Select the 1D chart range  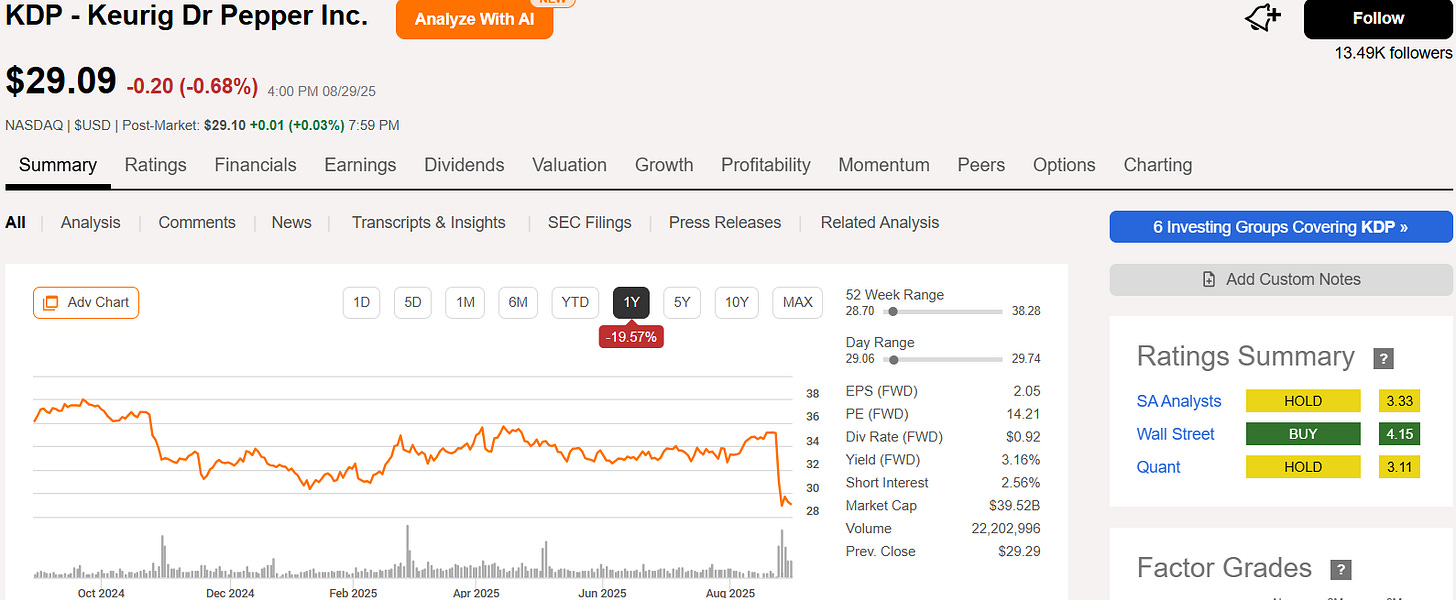point(362,302)
